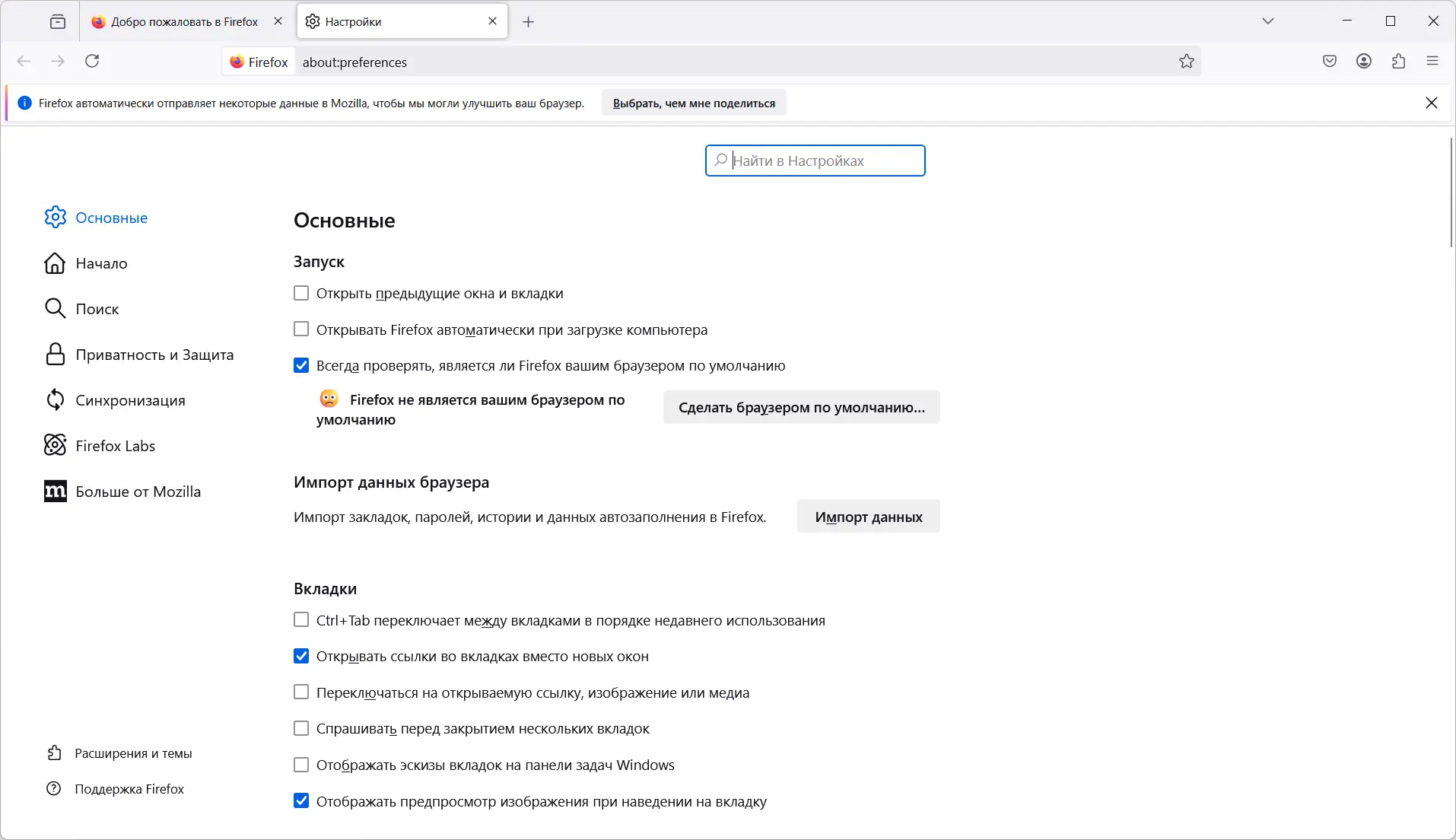1456x840 pixels.
Task: Open the 'Приватность и Защита' settings section
Action: (154, 355)
